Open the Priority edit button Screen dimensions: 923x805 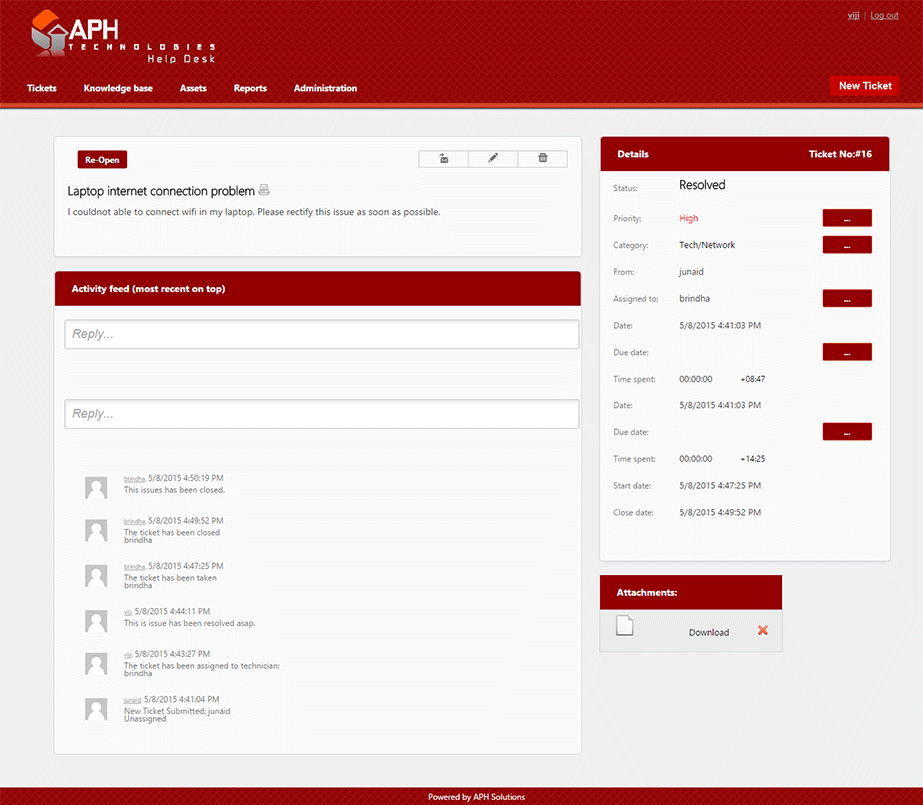846,218
